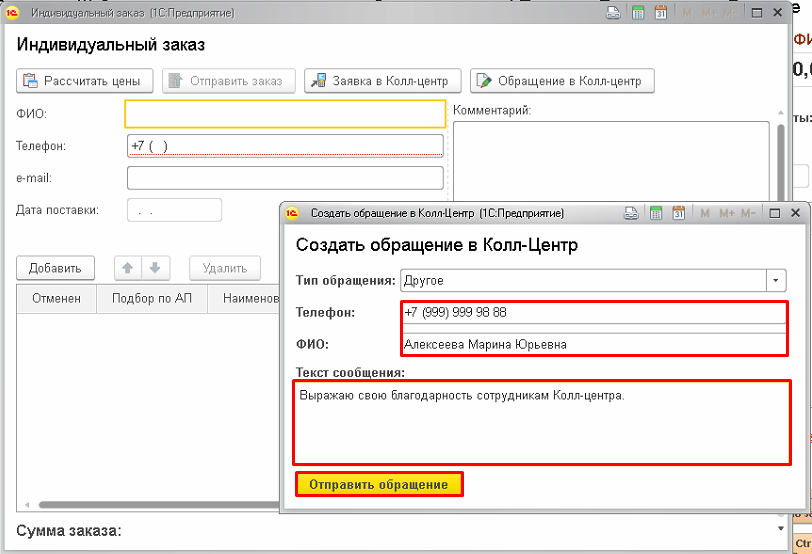Click save-links icon in the Создать обращение dialog
This screenshot has width=812, height=554.
(x=632, y=213)
